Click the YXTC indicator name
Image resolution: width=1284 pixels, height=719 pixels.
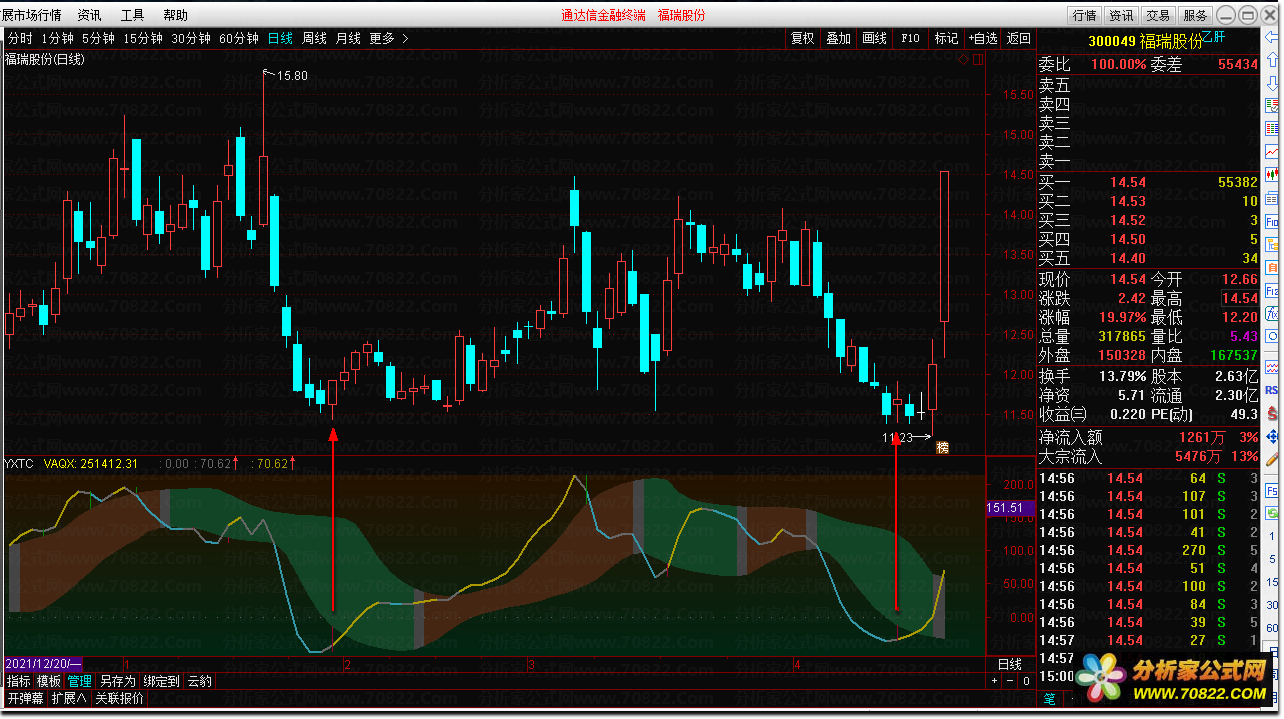click(x=19, y=464)
